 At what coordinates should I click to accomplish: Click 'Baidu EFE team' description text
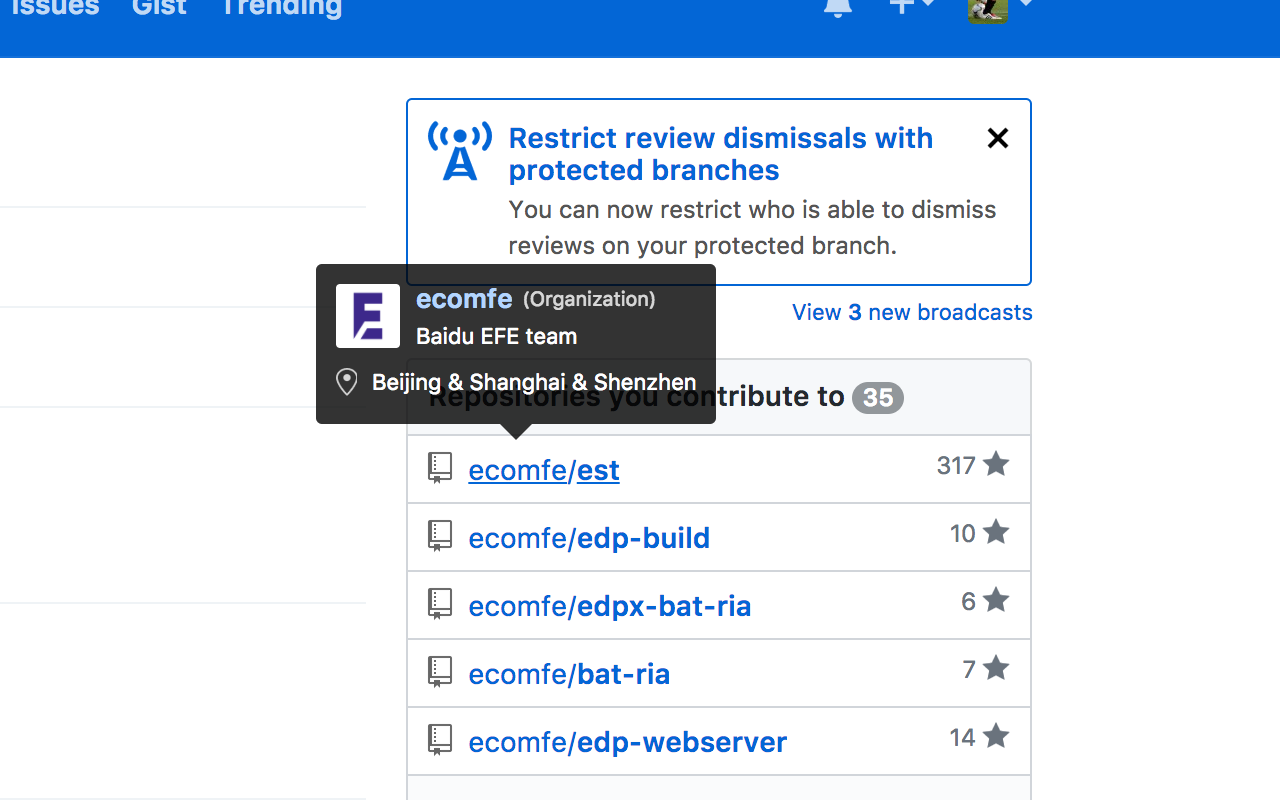497,337
